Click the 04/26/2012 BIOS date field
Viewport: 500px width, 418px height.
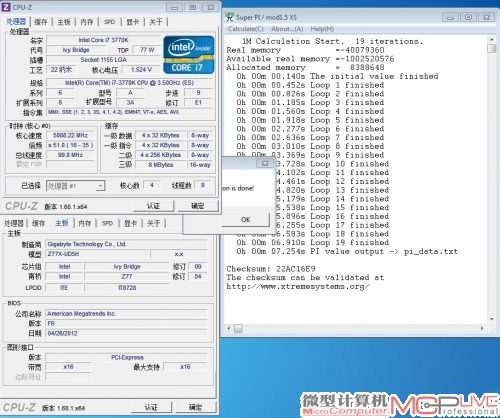click(x=126, y=333)
